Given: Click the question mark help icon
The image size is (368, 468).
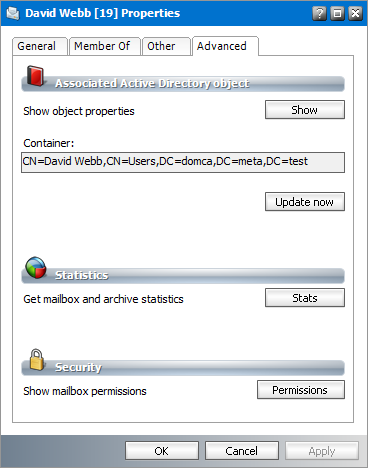Looking at the screenshot, I should [x=319, y=13].
